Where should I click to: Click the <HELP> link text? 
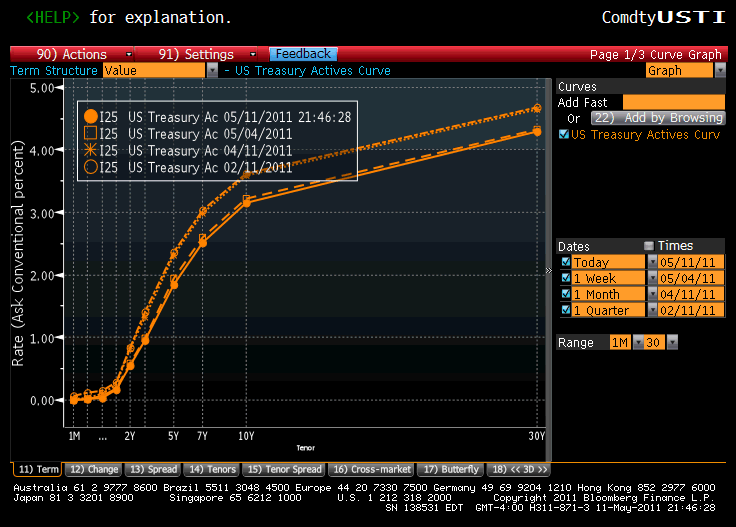coord(53,17)
